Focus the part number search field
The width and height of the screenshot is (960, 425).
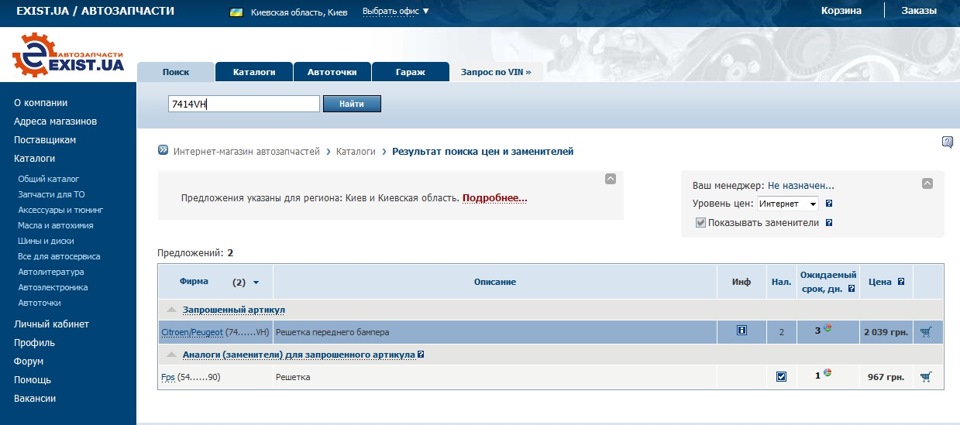coord(244,103)
